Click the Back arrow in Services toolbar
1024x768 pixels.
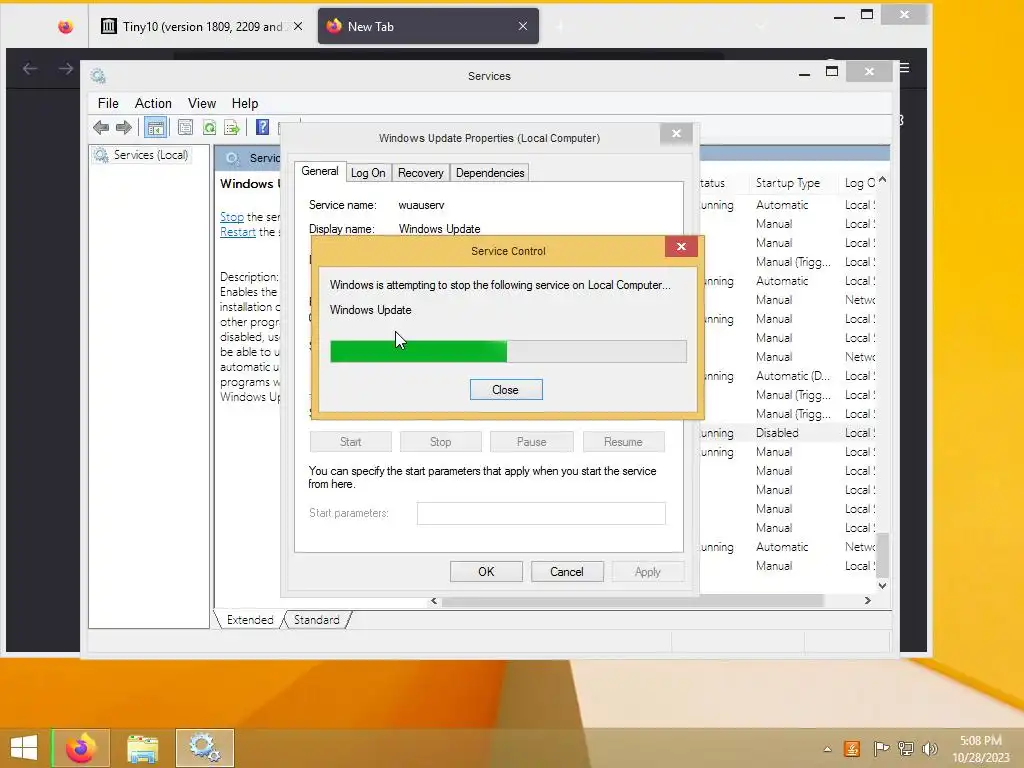click(101, 127)
